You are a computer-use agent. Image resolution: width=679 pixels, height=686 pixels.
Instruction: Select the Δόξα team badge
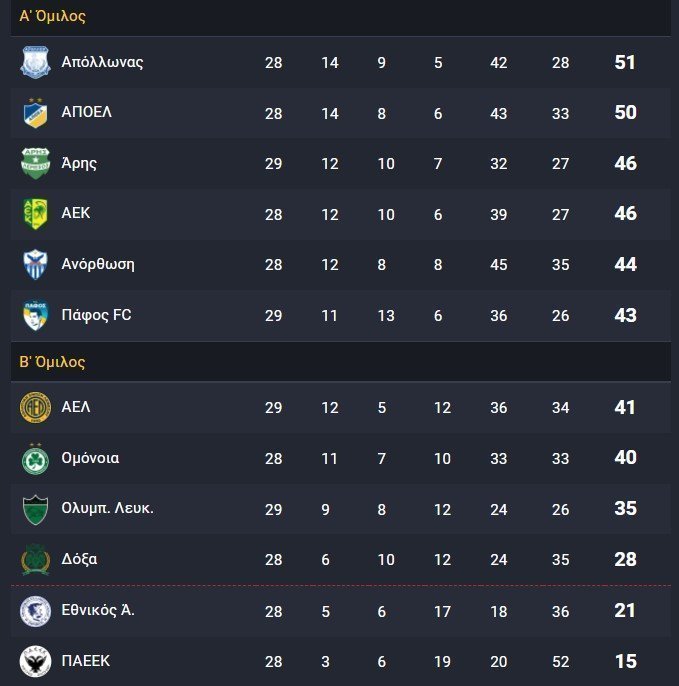(x=35, y=560)
